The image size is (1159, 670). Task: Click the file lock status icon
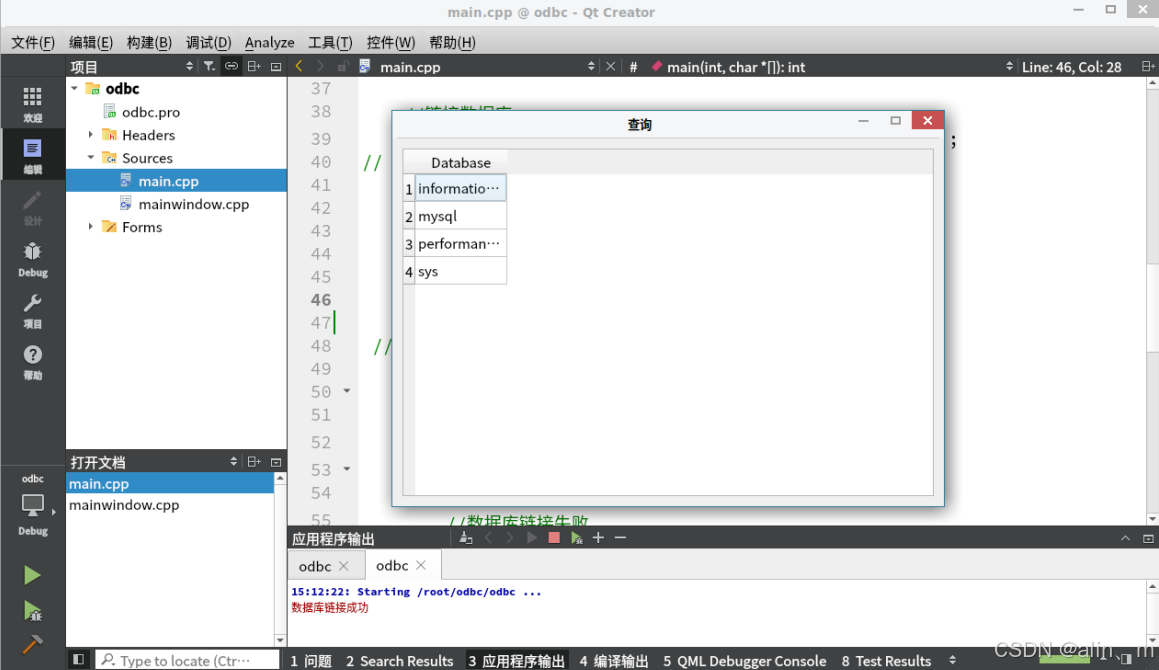coord(342,67)
